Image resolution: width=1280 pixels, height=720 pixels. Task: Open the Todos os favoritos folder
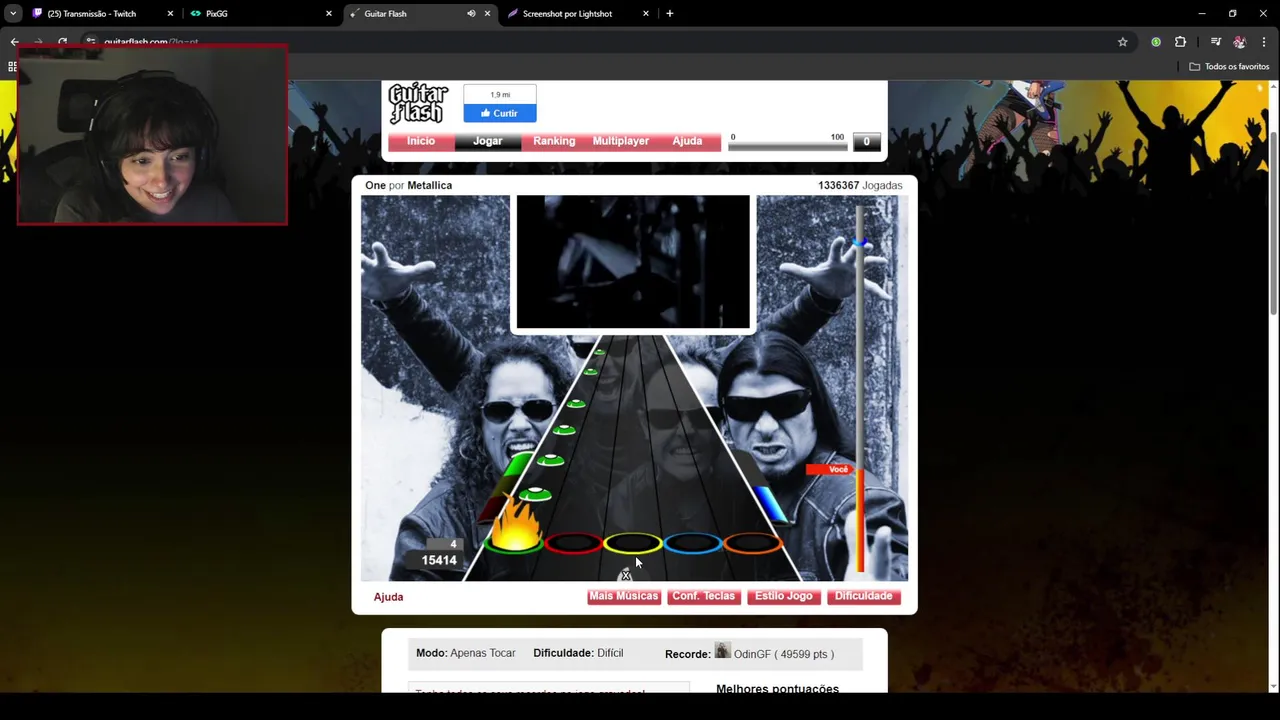click(1229, 67)
